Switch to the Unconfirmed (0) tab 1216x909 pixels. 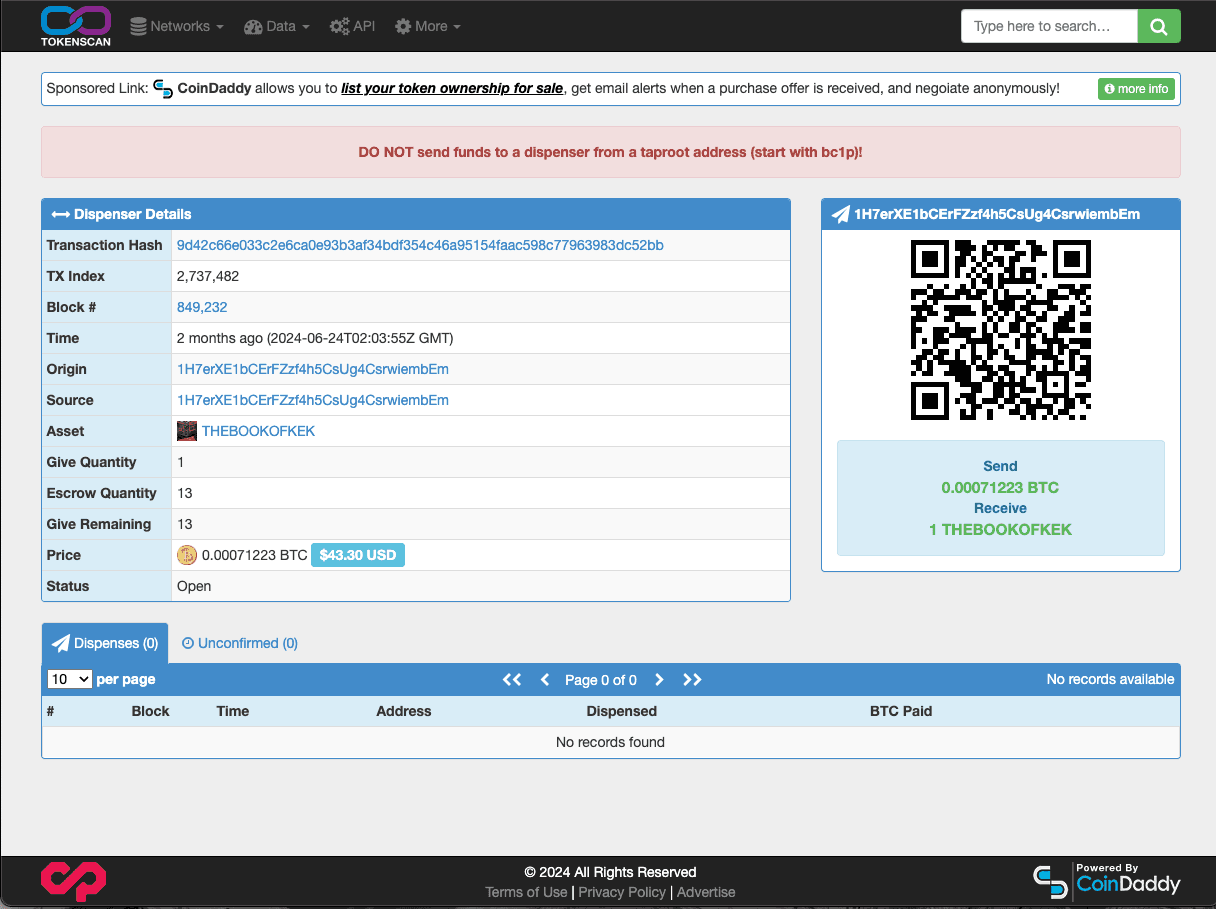click(x=240, y=643)
